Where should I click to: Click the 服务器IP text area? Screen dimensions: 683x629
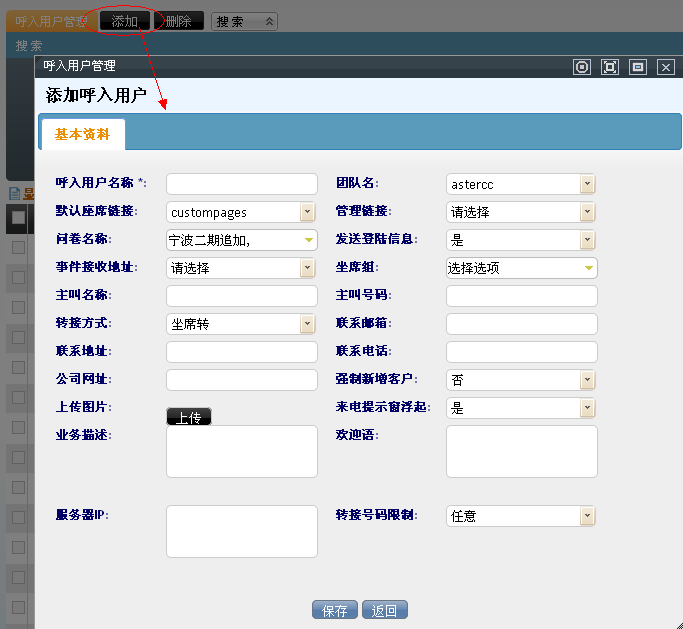click(241, 531)
